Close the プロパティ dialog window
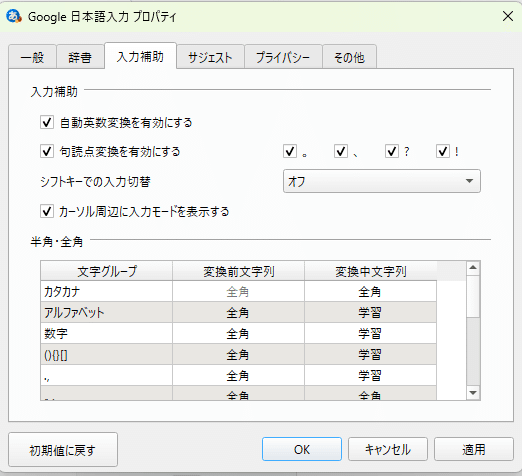The height and width of the screenshot is (476, 522). (508, 16)
